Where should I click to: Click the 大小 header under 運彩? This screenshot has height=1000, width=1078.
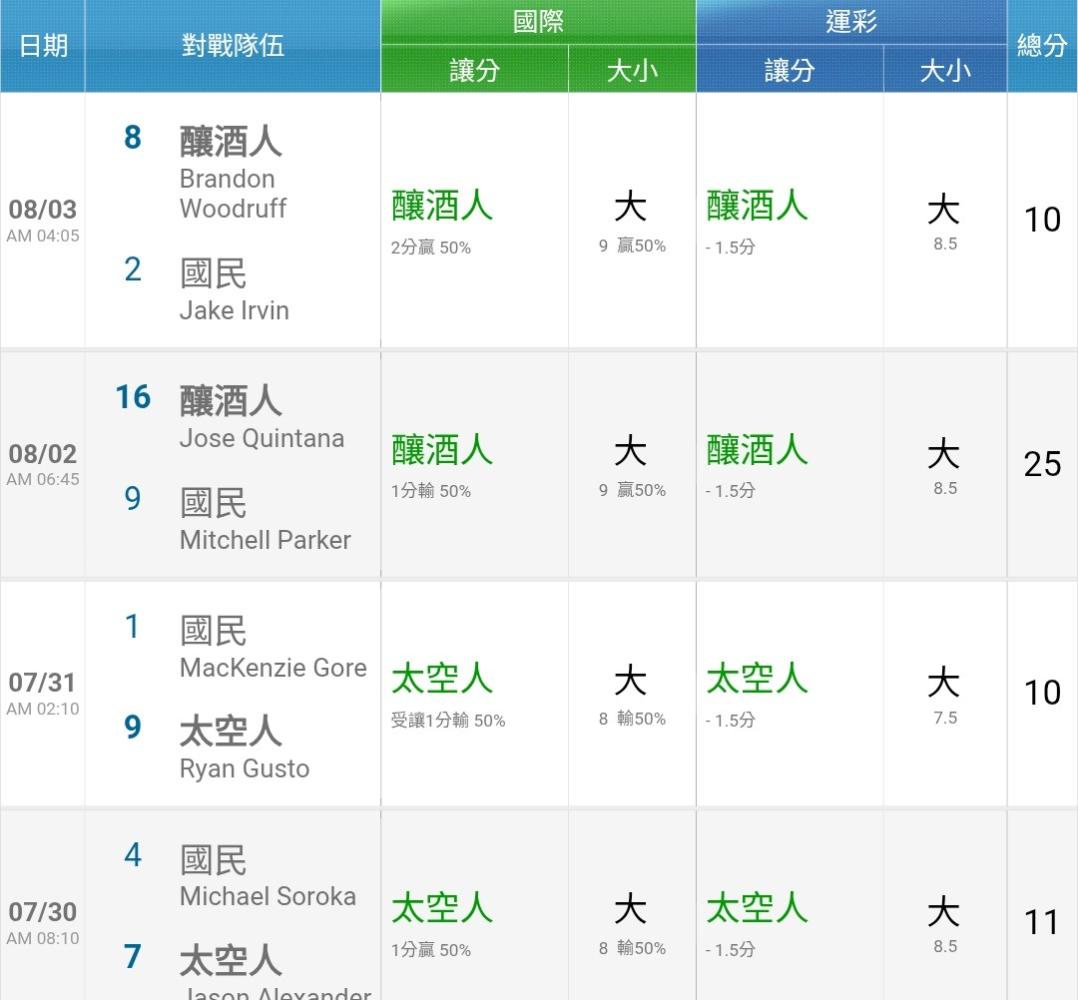[945, 69]
